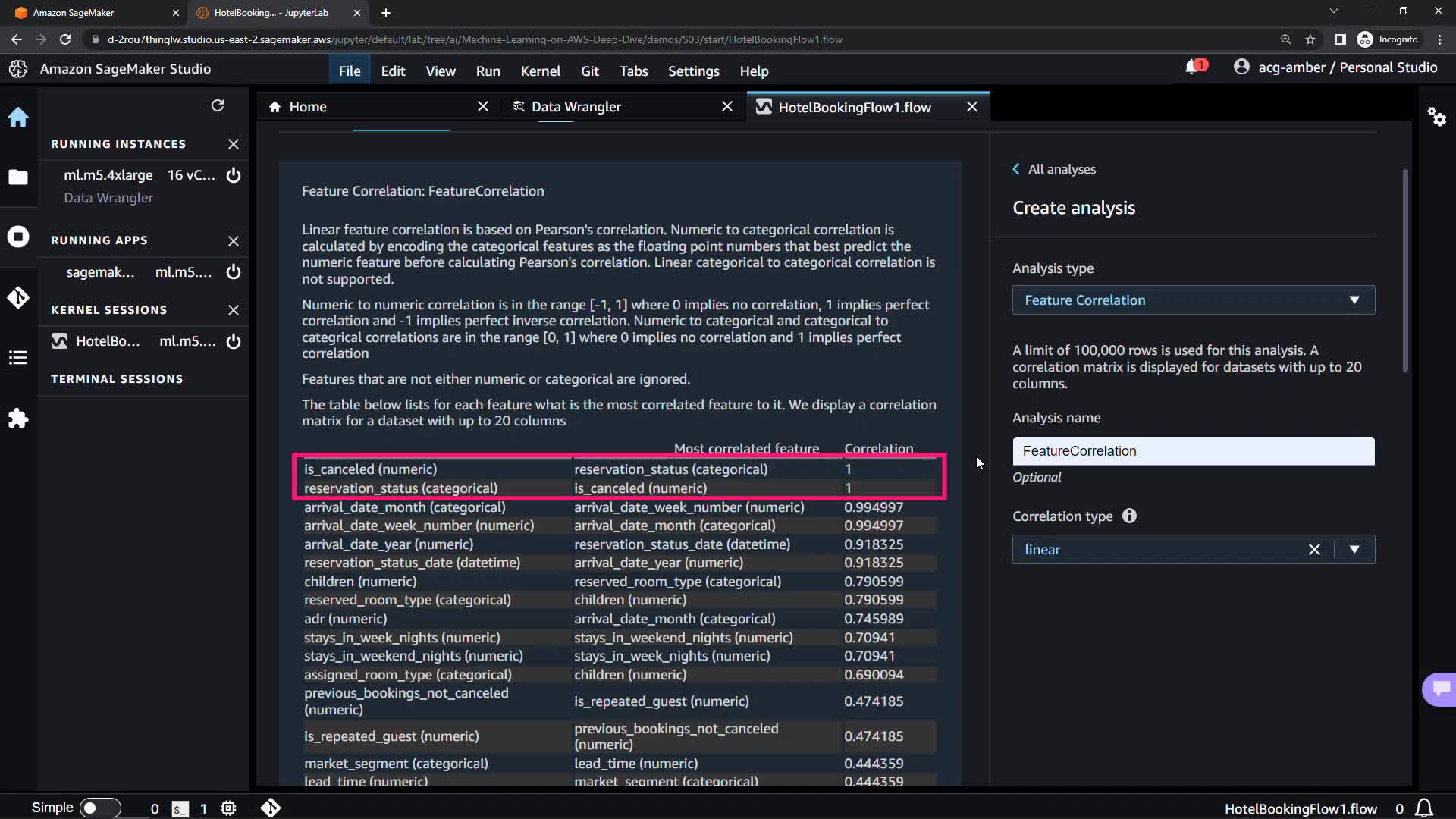The image size is (1456, 819).
Task: Clear the linear correlation type selection
Action: coord(1314,550)
